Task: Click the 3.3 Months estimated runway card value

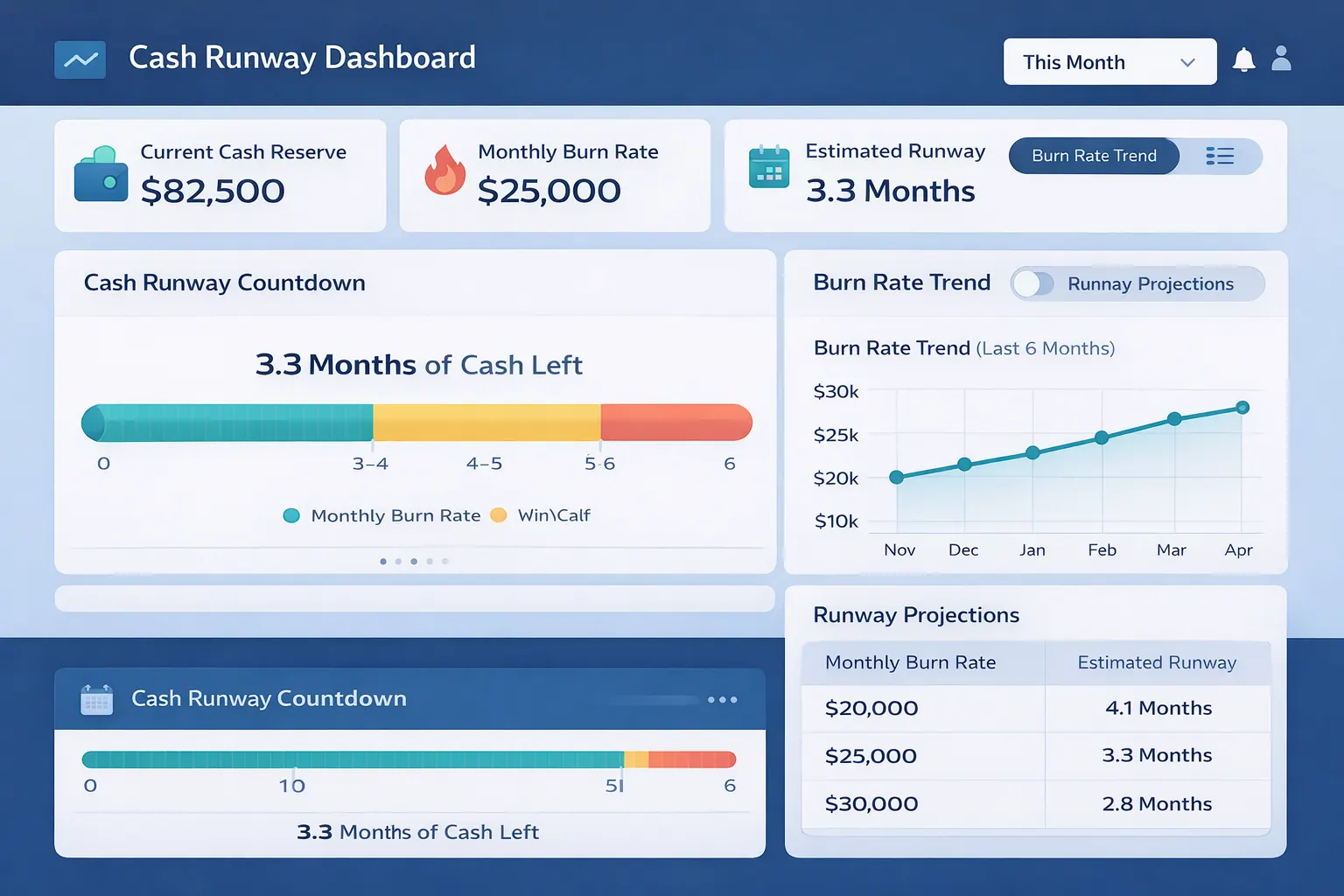Action: click(x=891, y=191)
